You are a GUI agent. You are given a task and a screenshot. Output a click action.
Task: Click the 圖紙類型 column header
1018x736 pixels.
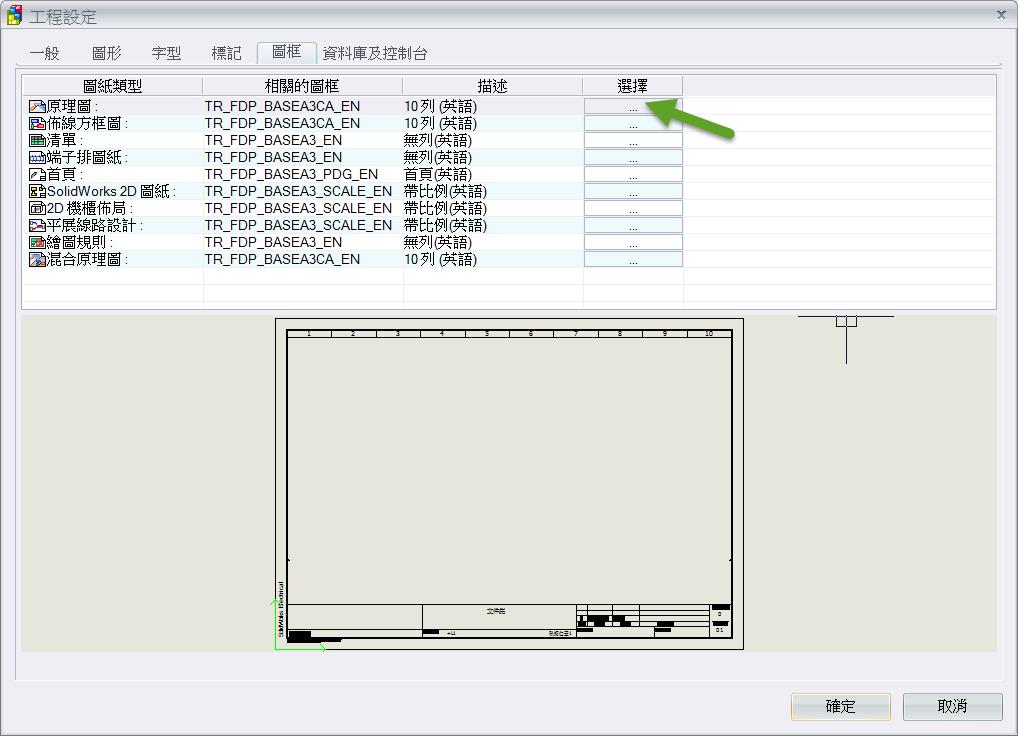click(x=112, y=86)
